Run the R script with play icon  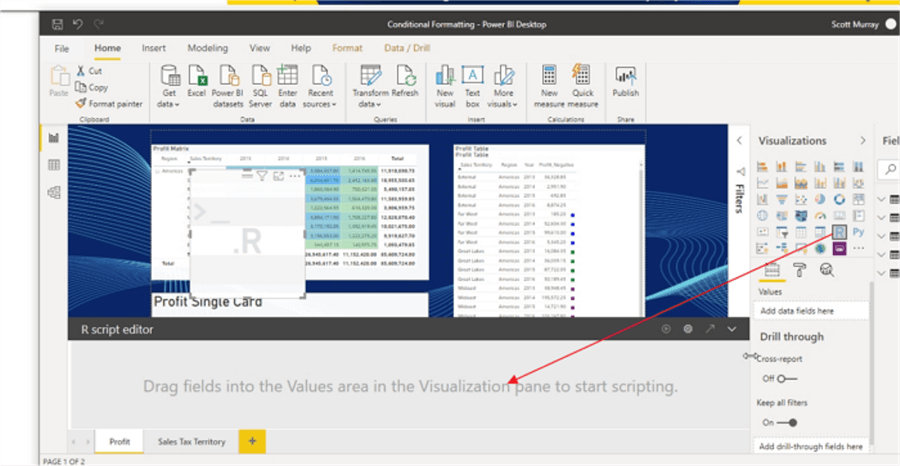(x=666, y=328)
